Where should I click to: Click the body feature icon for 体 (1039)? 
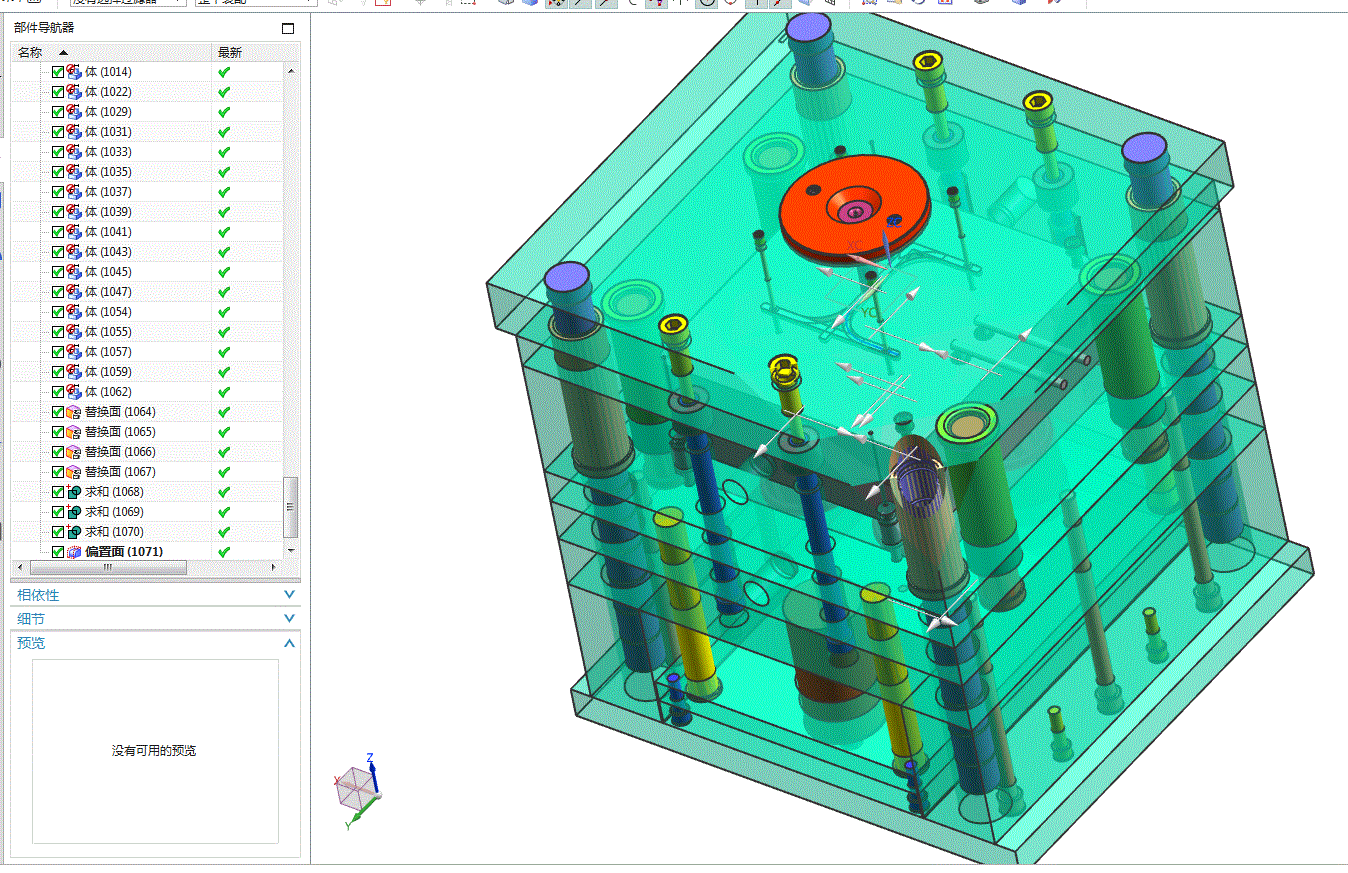pyautogui.click(x=74, y=212)
